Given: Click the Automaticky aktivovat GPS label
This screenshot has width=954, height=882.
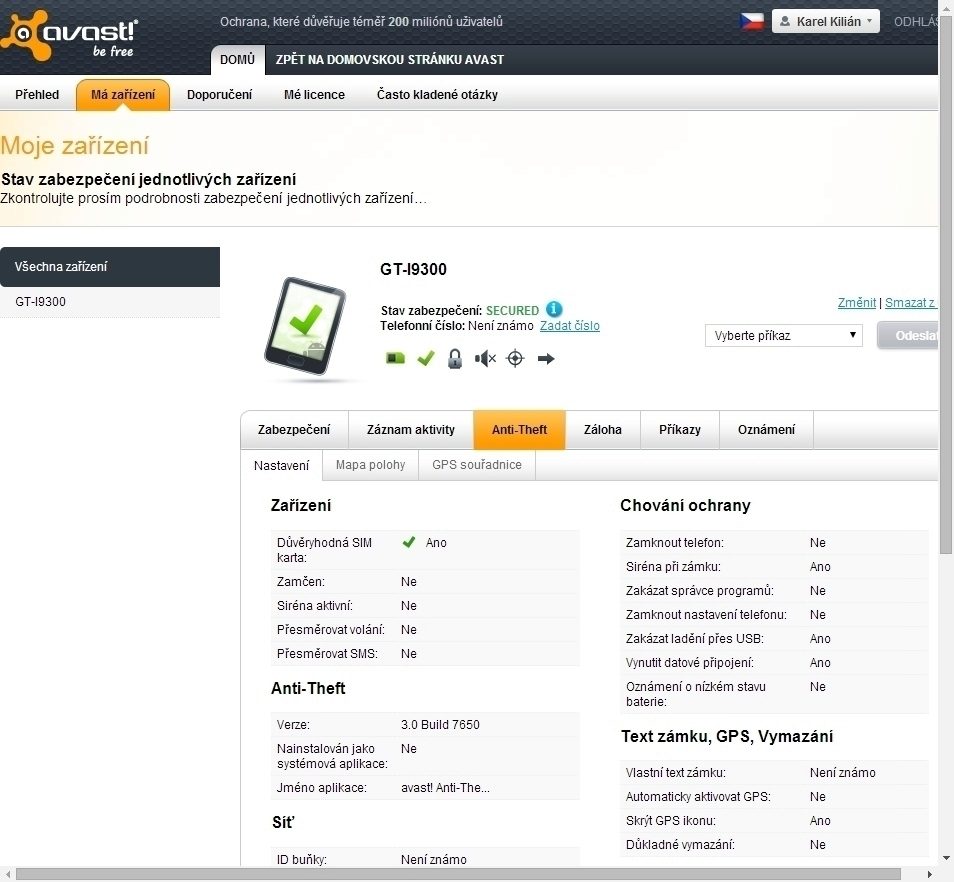Looking at the screenshot, I should coord(698,796).
